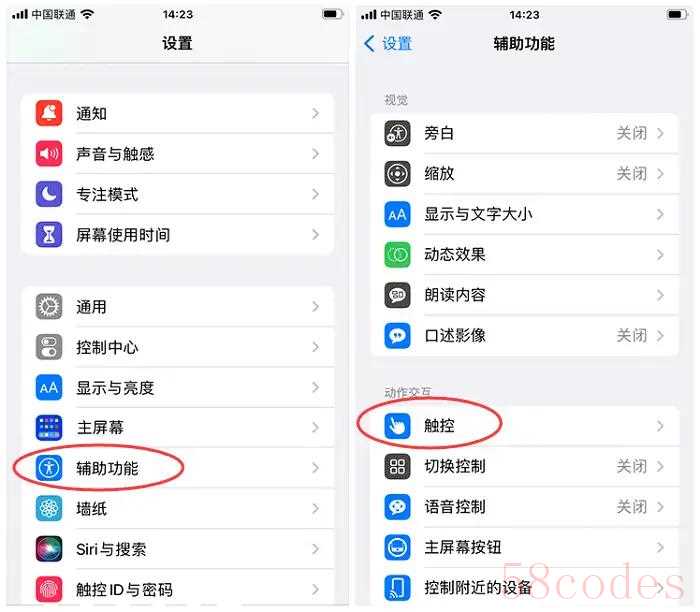
Task: Tap the General gear icon
Action: tap(49, 307)
